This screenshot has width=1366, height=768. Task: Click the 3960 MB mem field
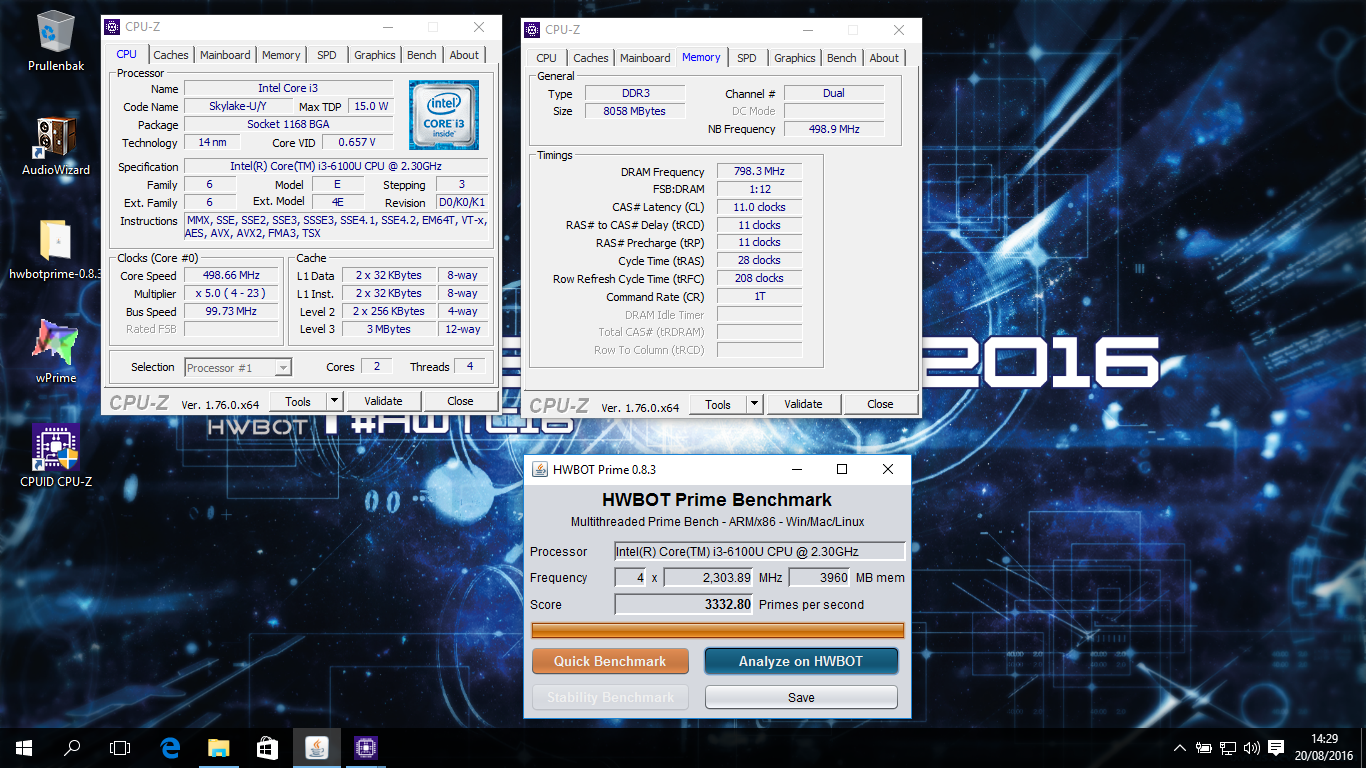pyautogui.click(x=820, y=578)
